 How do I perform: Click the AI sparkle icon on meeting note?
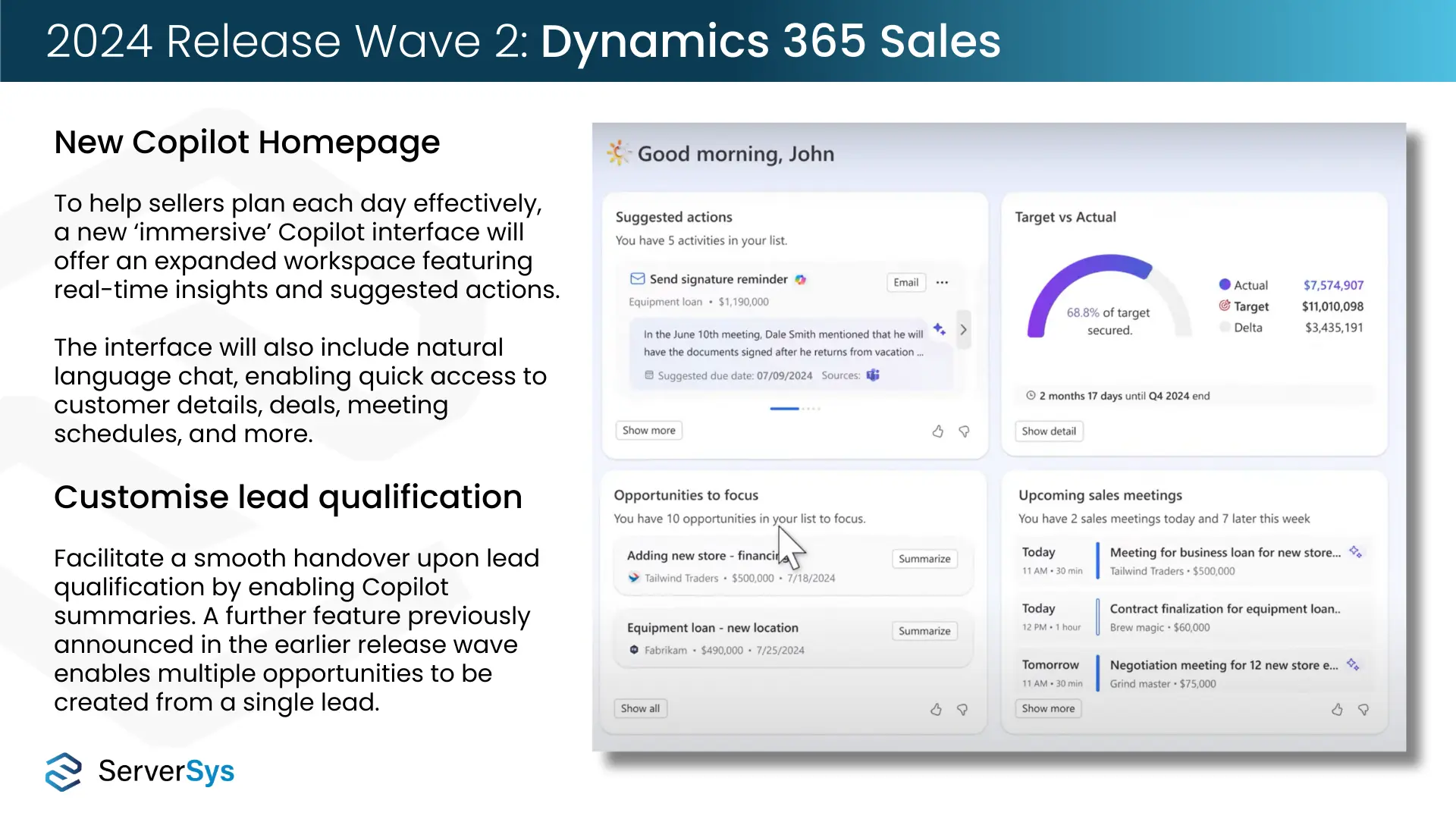[x=940, y=329]
